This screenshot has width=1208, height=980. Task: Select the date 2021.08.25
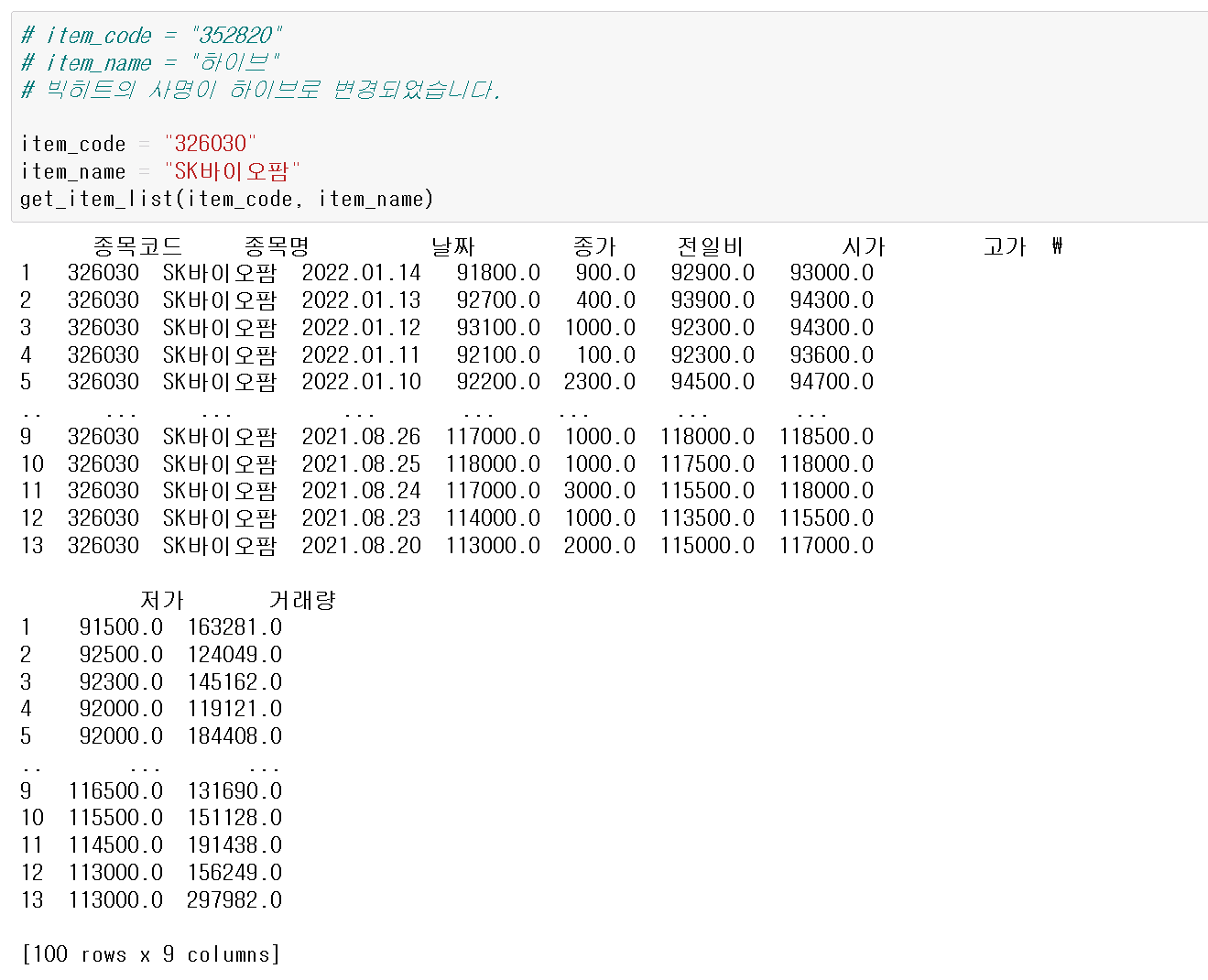point(362,463)
